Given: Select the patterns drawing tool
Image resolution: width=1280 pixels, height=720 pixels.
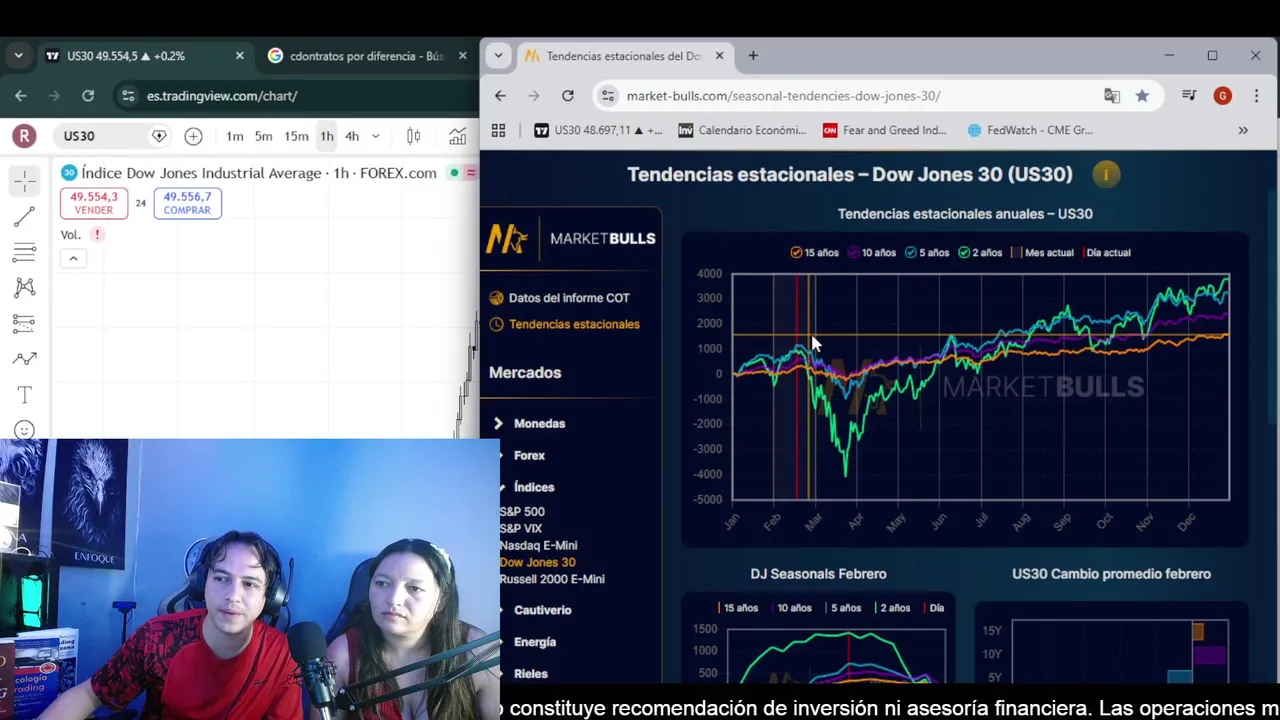Looking at the screenshot, I should (24, 288).
